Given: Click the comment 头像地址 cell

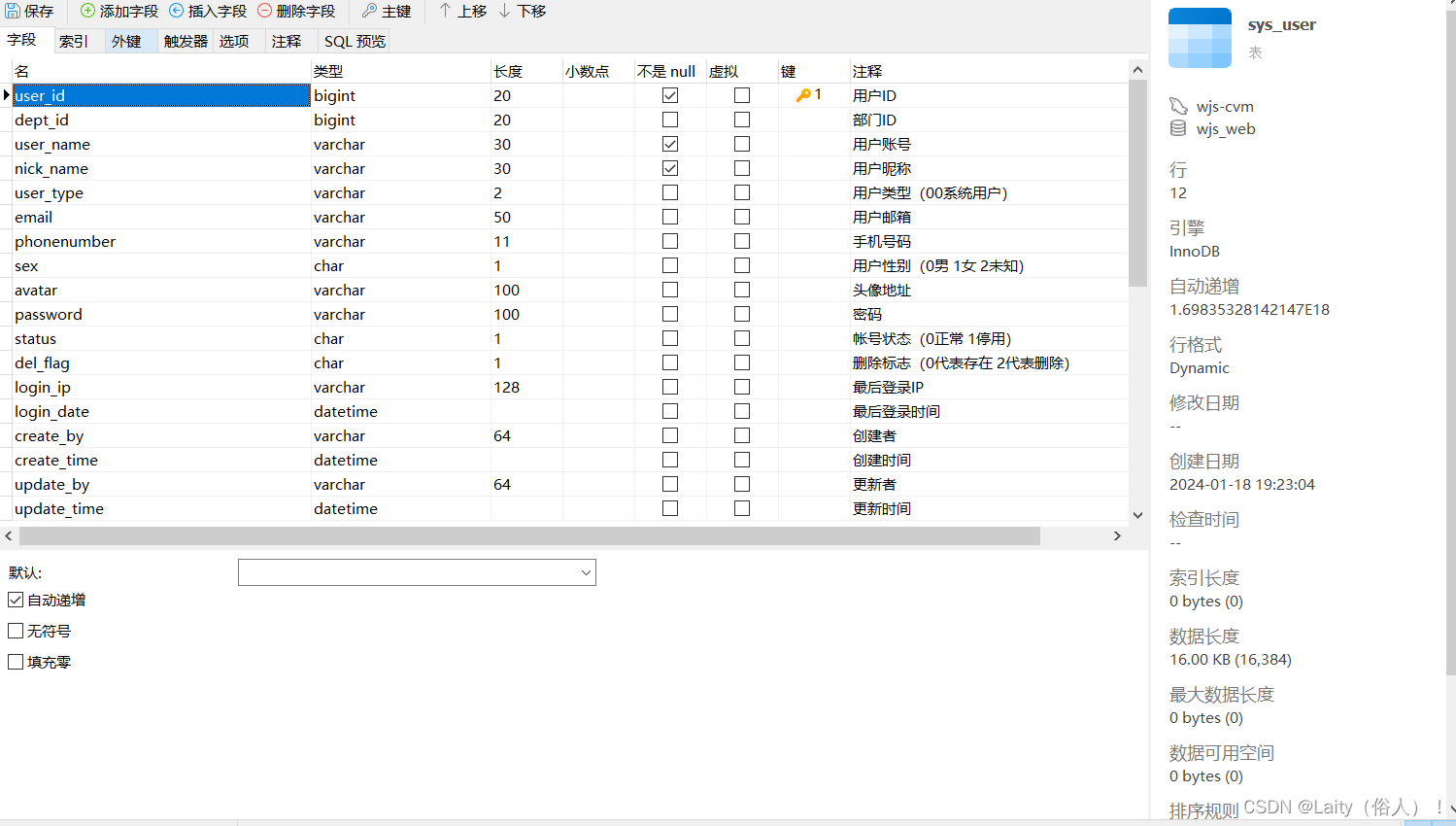Looking at the screenshot, I should coord(882,290).
